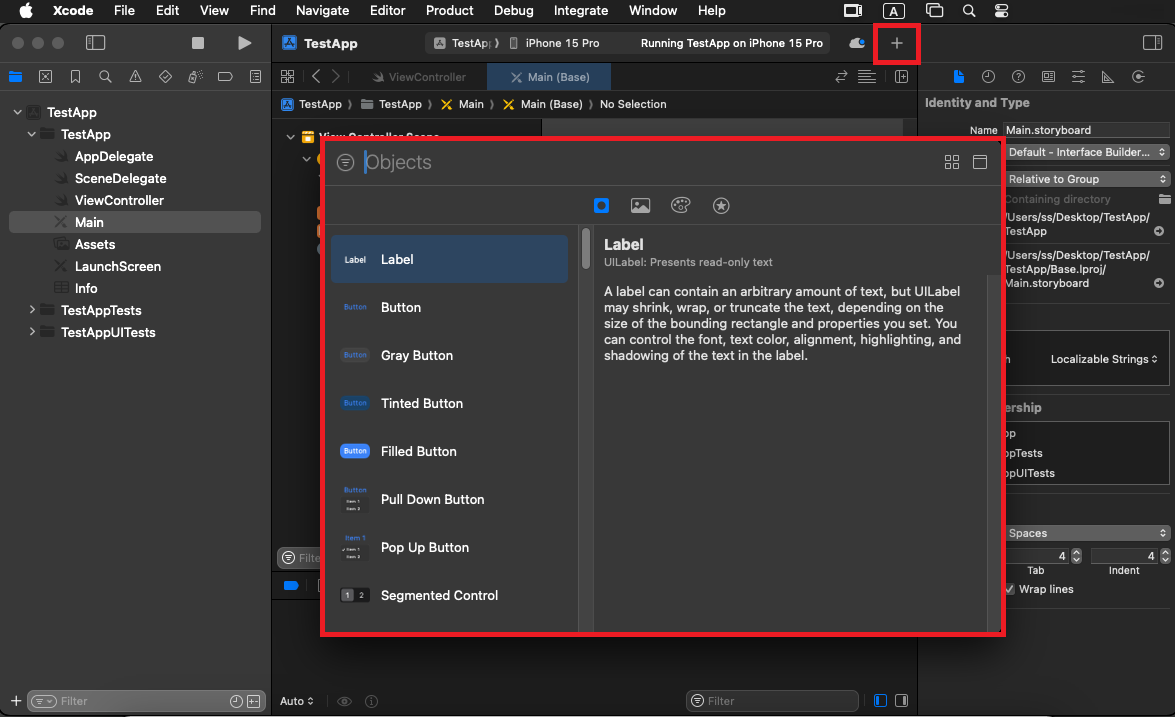The height and width of the screenshot is (717, 1175).
Task: Open the Breakpoint navigator icon
Action: pyautogui.click(x=225, y=76)
